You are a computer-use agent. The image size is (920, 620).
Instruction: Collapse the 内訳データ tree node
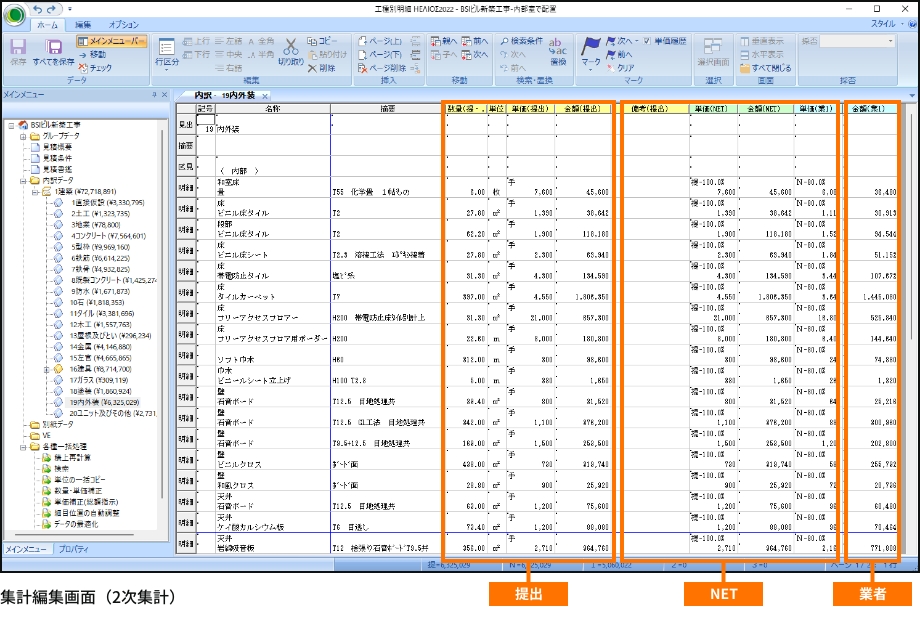point(22,180)
